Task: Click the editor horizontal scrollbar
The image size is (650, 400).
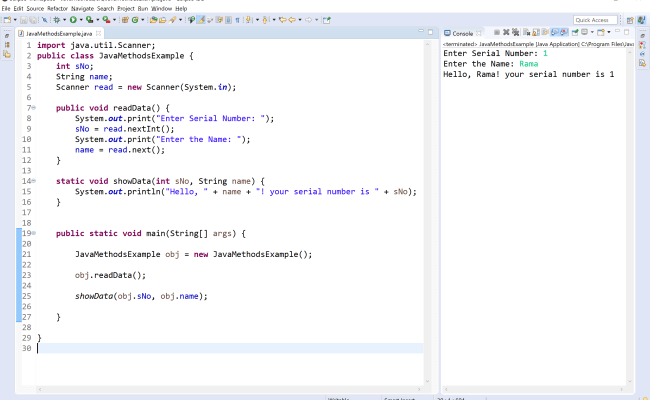Action: pos(229,389)
